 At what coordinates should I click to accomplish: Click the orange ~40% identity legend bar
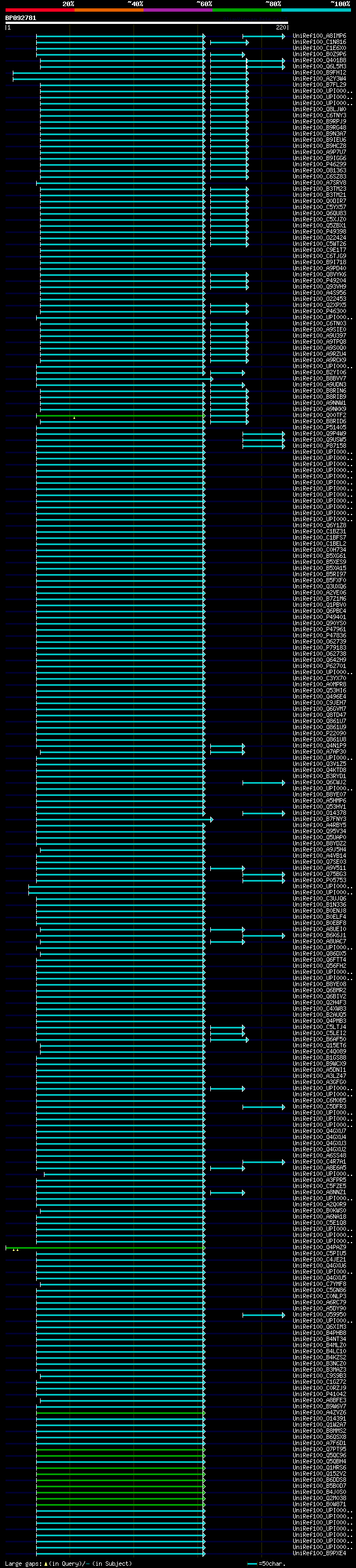pyautogui.click(x=109, y=10)
